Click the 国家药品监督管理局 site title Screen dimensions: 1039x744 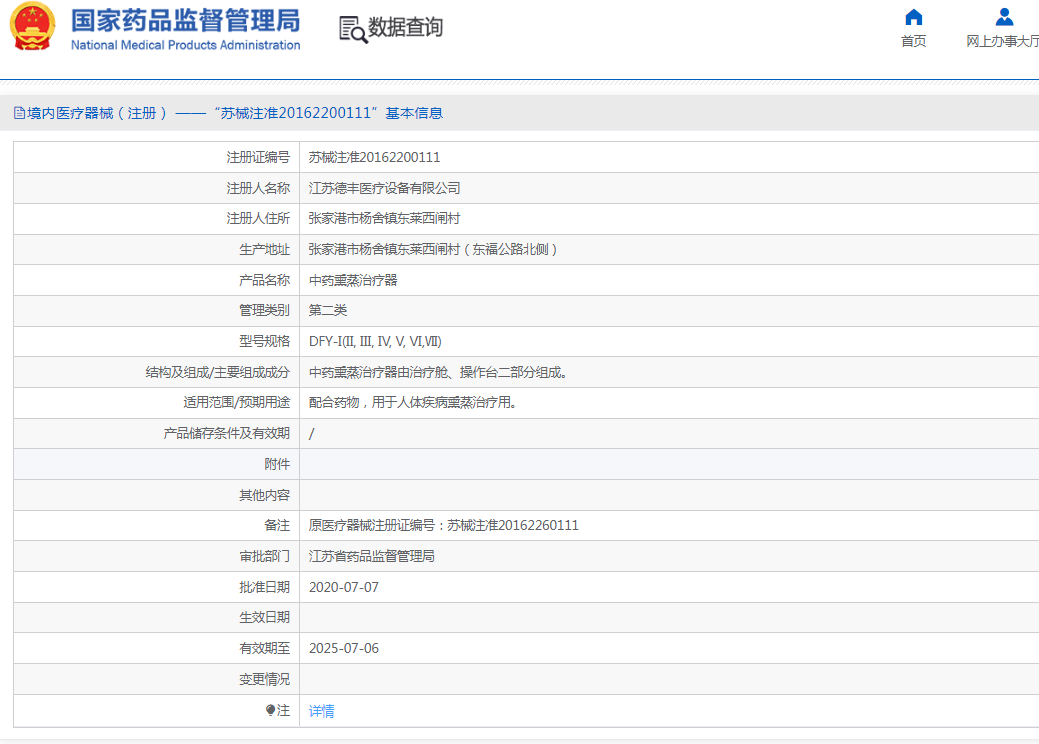click(x=186, y=21)
